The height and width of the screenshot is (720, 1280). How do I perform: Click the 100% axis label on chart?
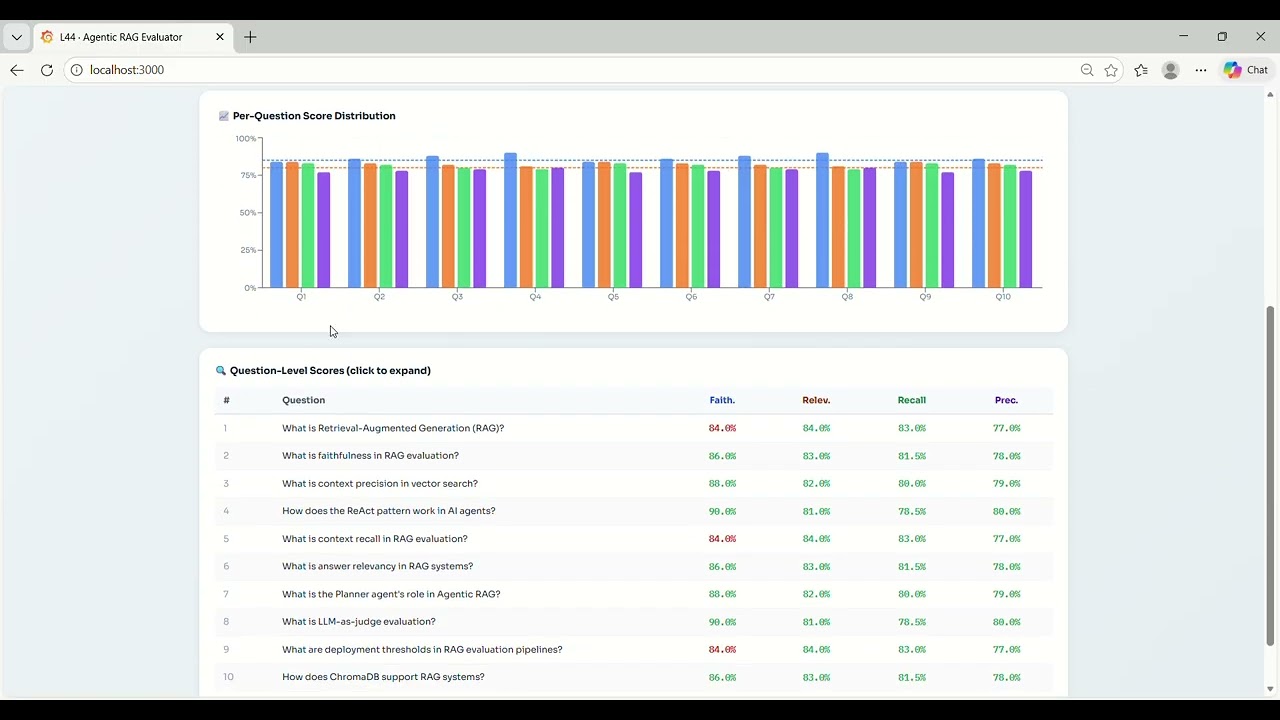point(246,138)
